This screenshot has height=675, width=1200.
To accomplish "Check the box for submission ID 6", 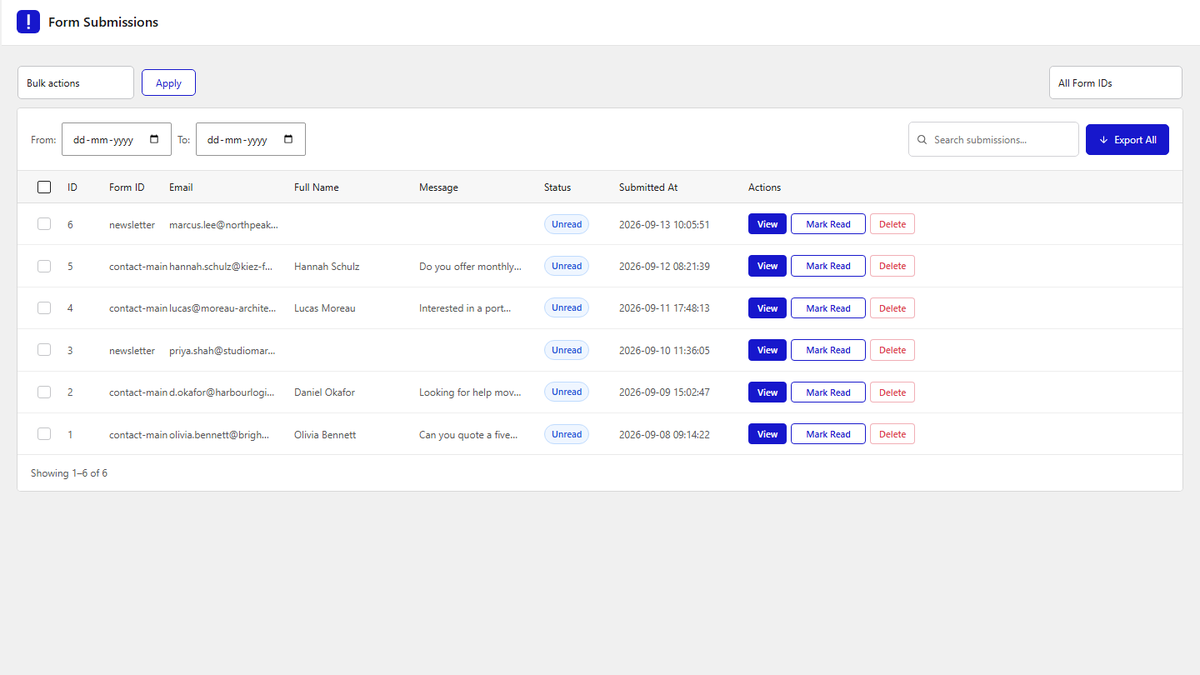I will pyautogui.click(x=44, y=224).
